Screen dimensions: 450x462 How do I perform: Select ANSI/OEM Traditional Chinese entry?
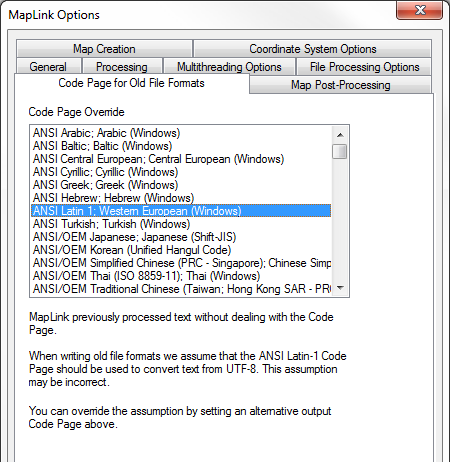(181, 289)
